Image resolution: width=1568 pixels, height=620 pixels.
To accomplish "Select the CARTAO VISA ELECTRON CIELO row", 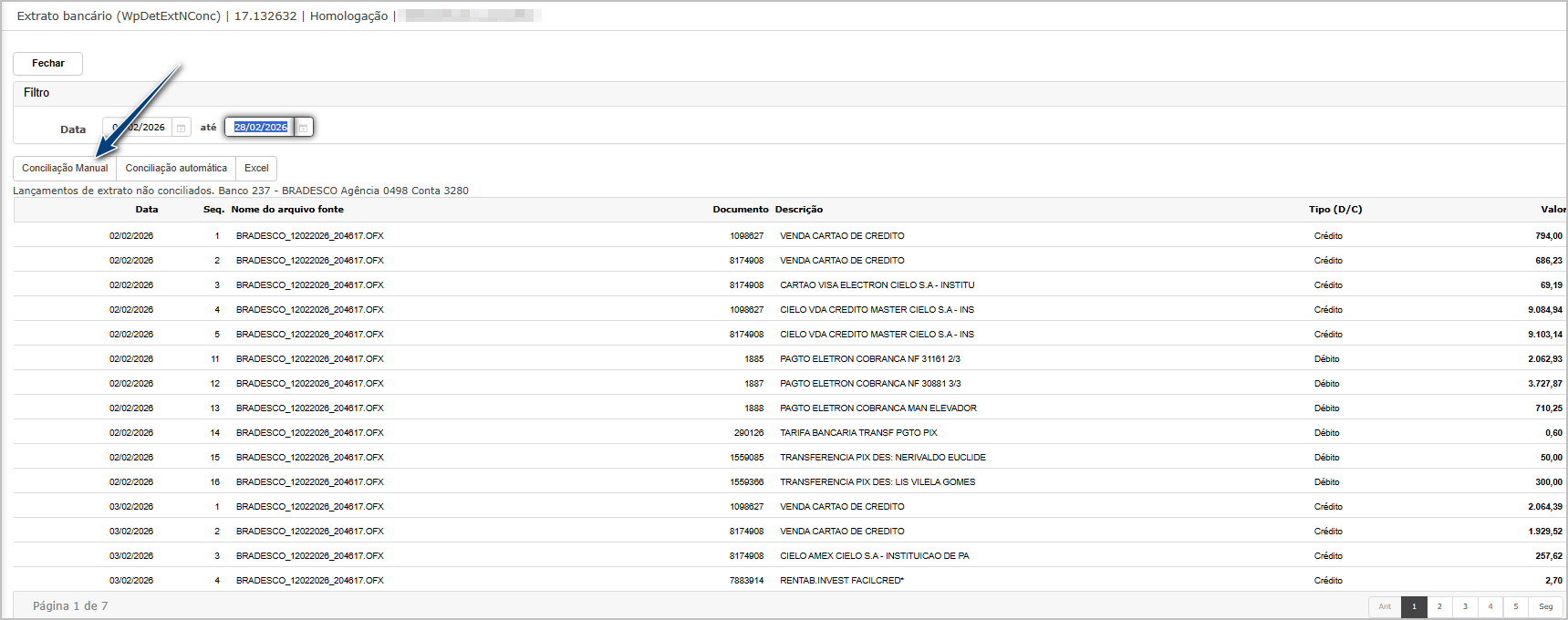I will [x=877, y=285].
